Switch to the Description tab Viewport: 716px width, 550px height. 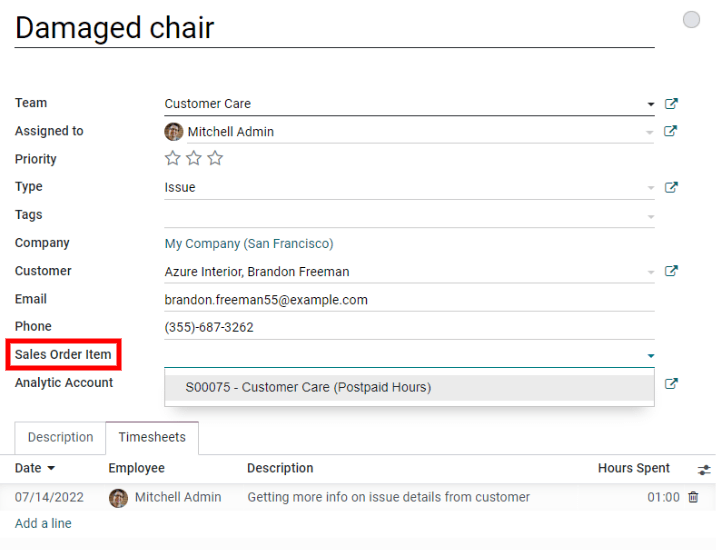tap(60, 438)
